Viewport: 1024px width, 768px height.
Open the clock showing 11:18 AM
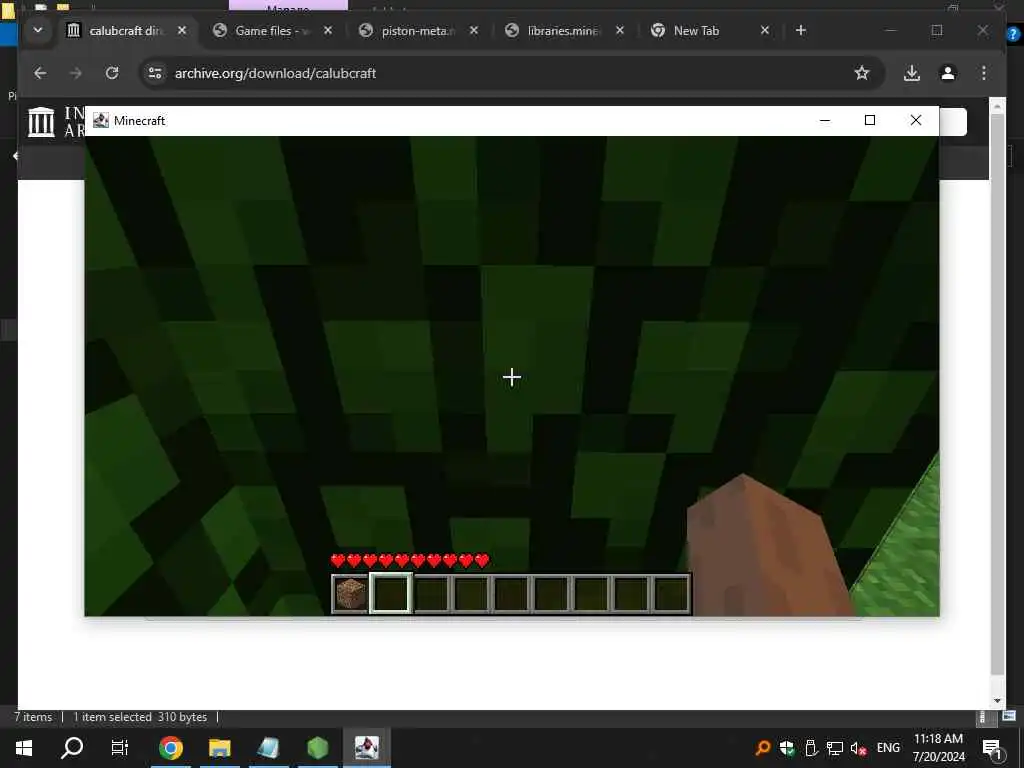coord(938,748)
